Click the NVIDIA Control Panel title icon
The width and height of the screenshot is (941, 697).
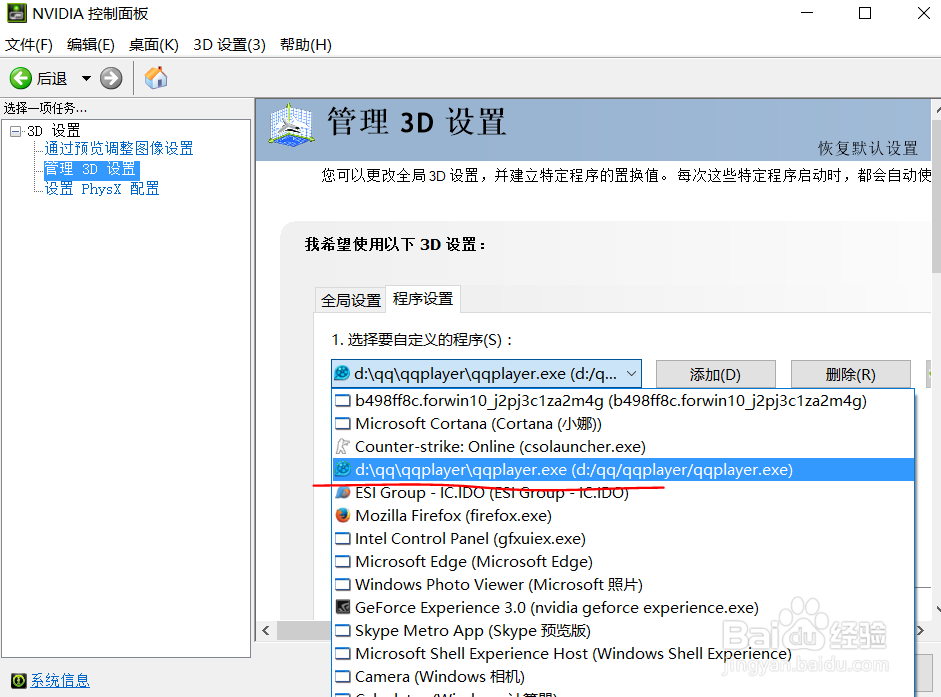16,13
